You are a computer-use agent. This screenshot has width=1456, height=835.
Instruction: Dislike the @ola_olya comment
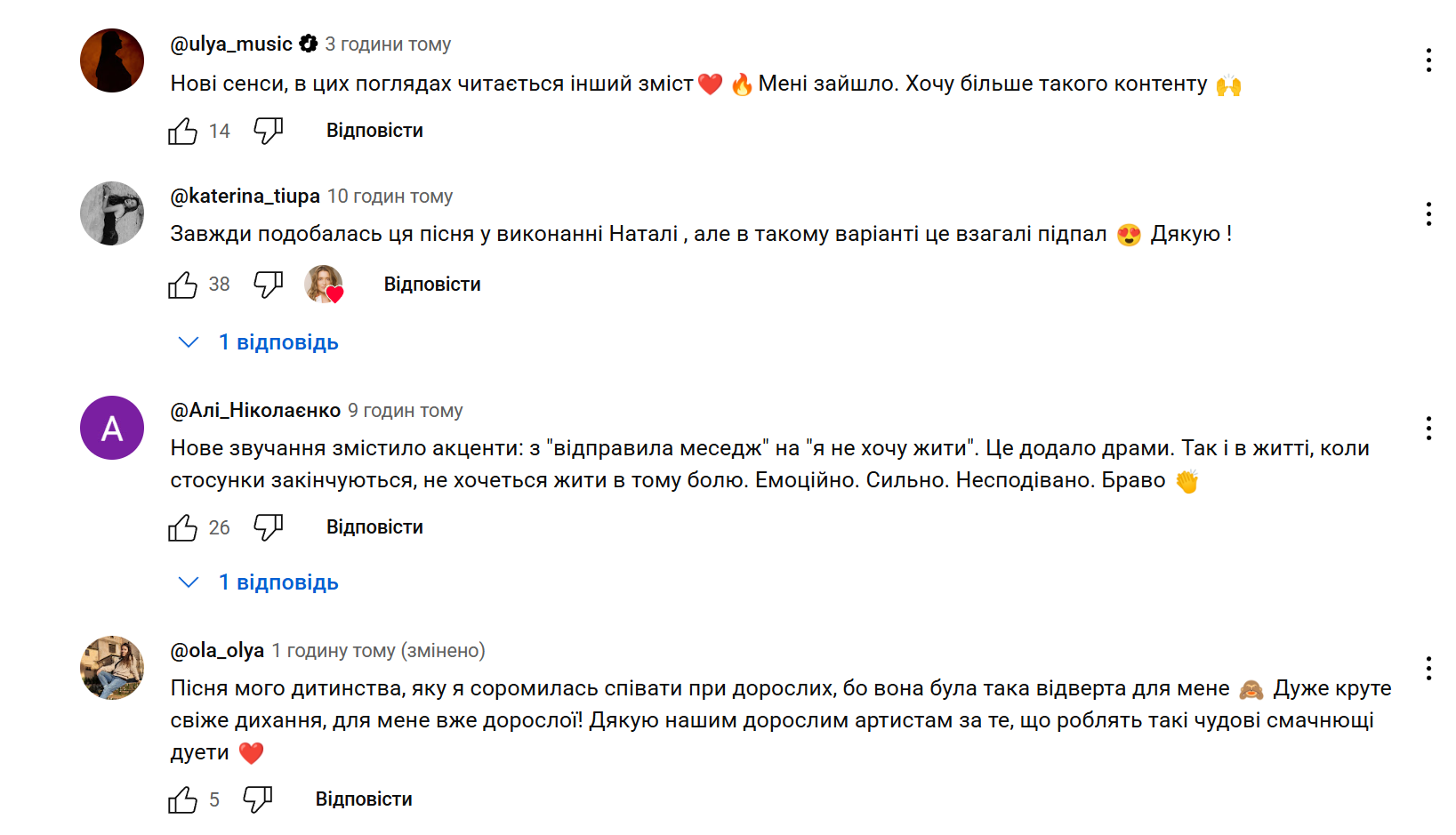(257, 799)
